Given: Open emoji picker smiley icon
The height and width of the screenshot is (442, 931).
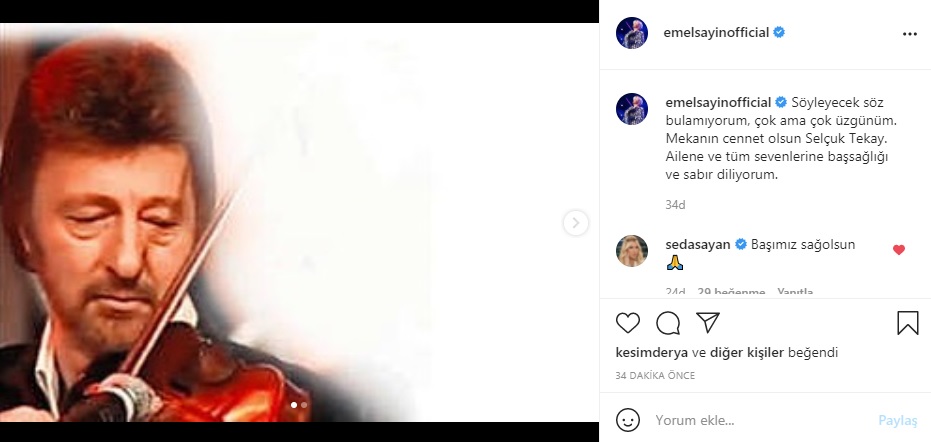Looking at the screenshot, I should pyautogui.click(x=628, y=420).
